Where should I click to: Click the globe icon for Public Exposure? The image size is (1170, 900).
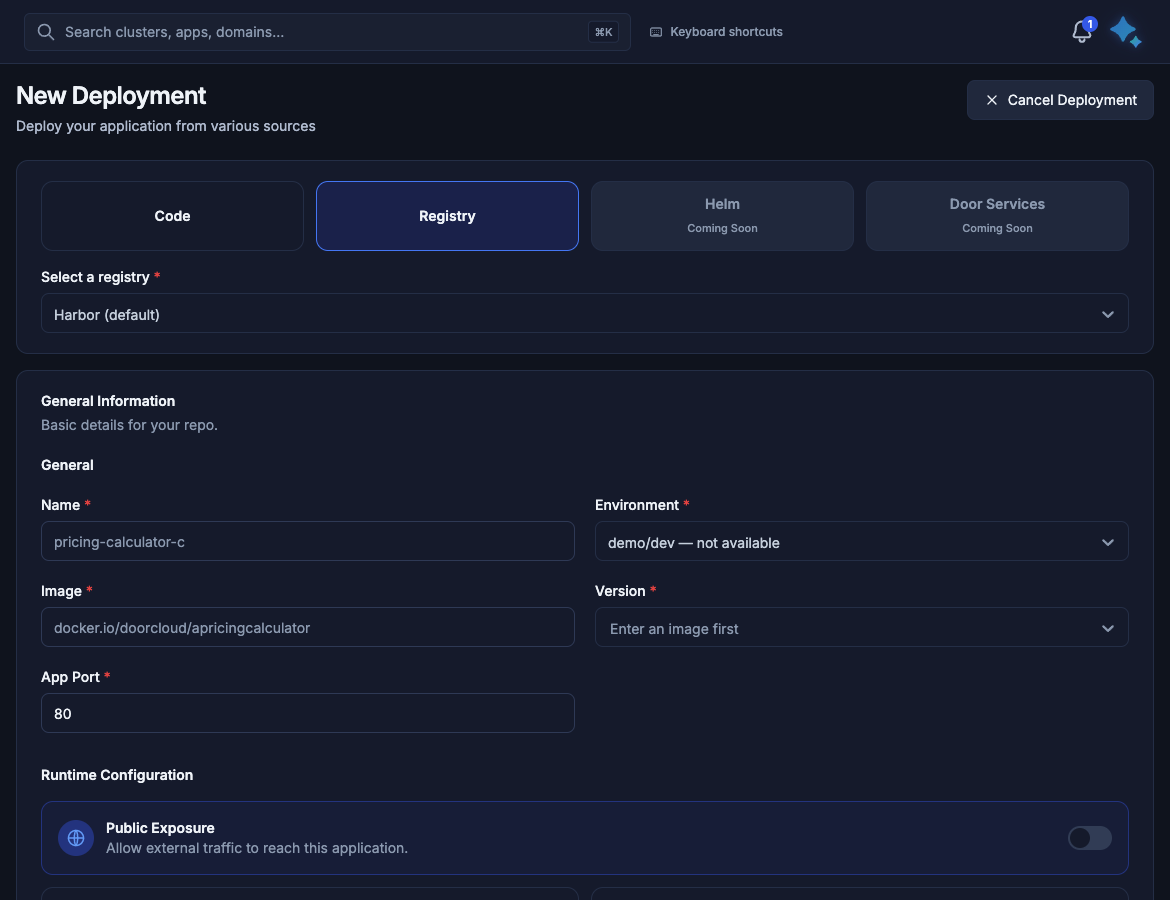tap(76, 838)
